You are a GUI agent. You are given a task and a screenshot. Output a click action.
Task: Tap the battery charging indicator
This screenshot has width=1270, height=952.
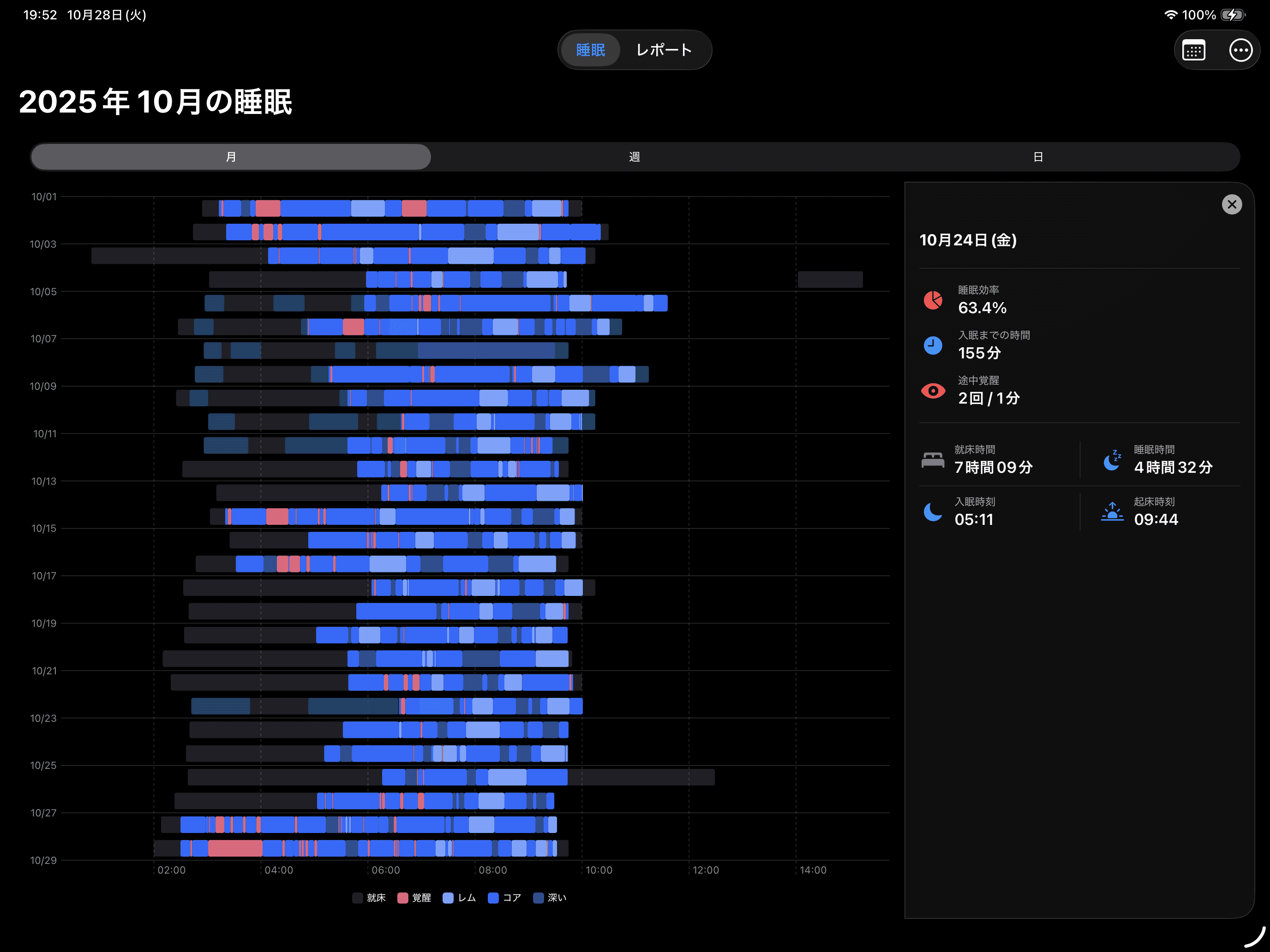click(1232, 15)
